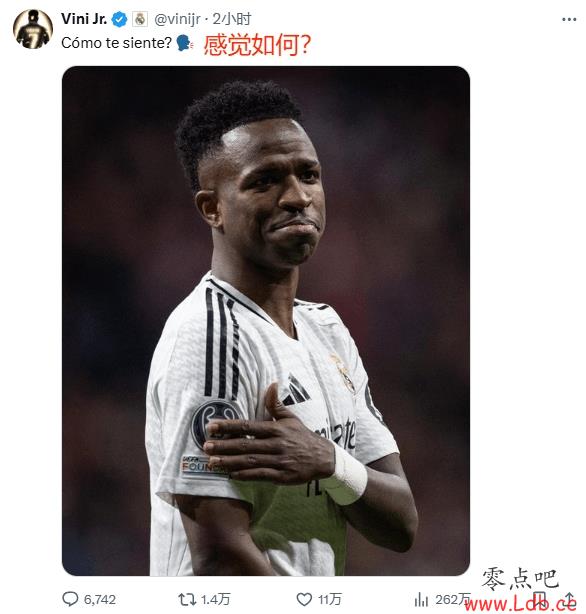Click the retweet arrows icon

tap(187, 599)
